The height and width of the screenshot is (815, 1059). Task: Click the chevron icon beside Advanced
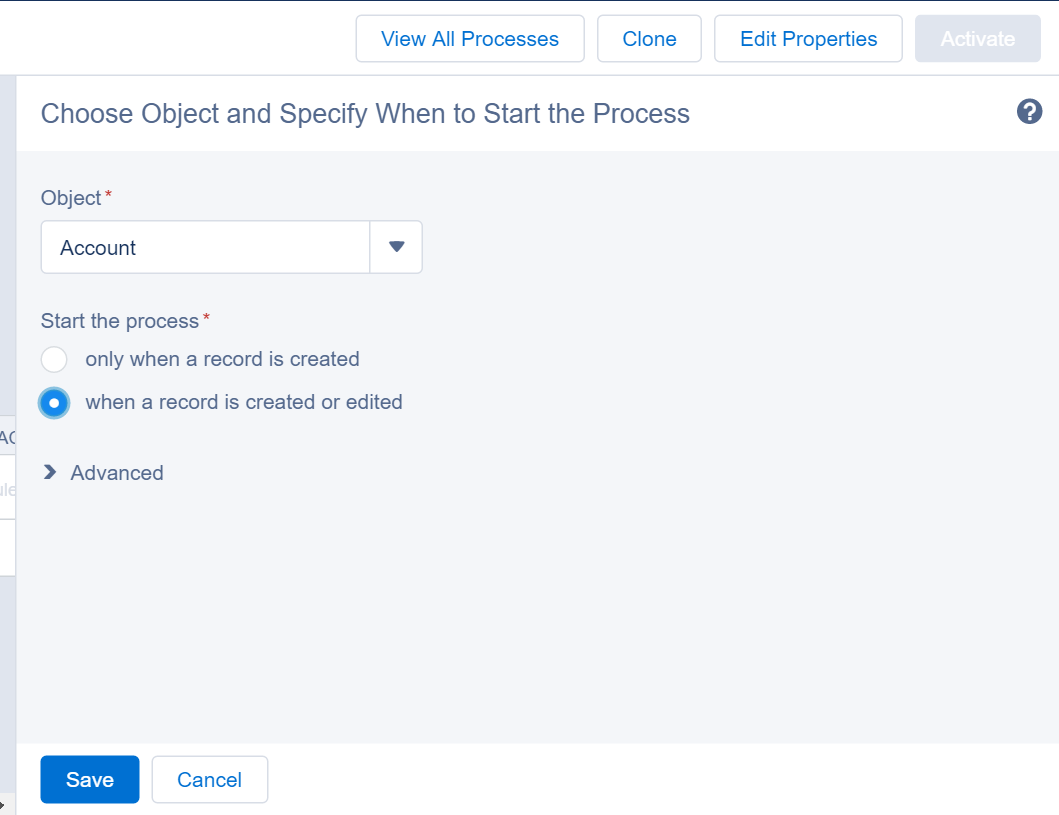[x=50, y=473]
